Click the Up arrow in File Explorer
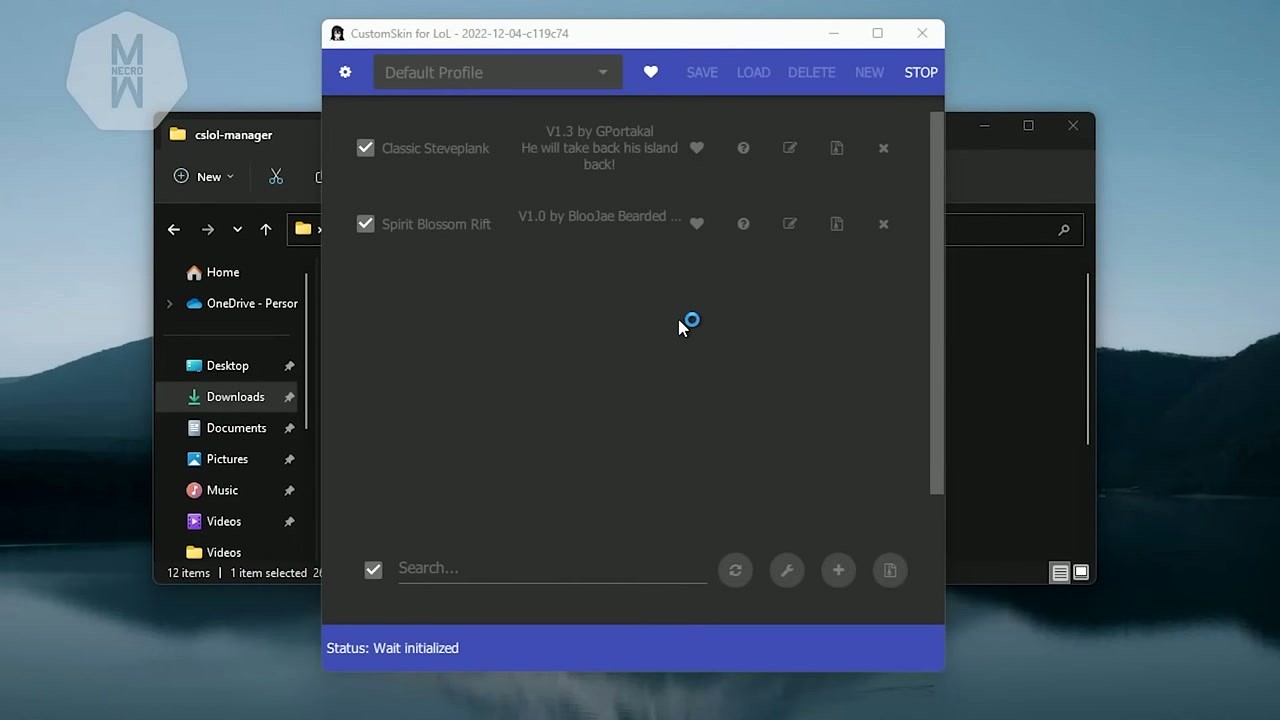Image resolution: width=1280 pixels, height=720 pixels. (x=266, y=229)
